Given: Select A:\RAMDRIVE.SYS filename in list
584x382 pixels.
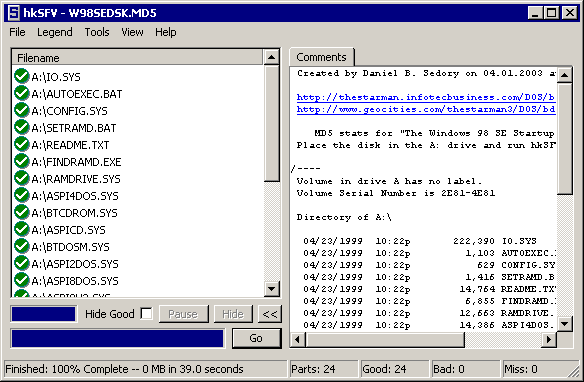Looking at the screenshot, I should tap(76, 179).
